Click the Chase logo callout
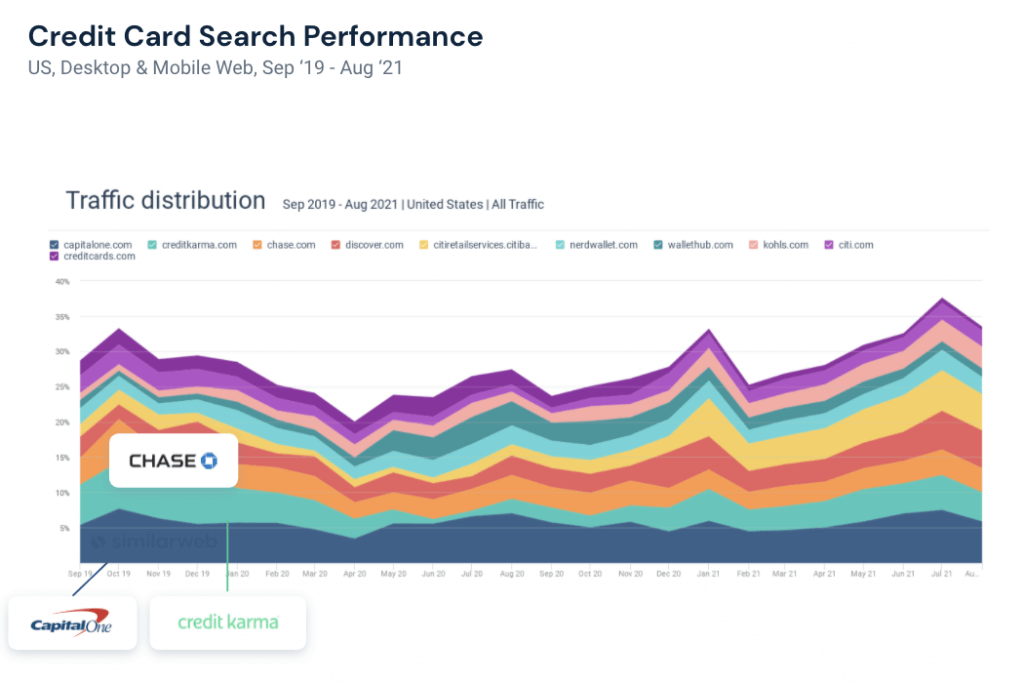Screen dimensions: 1024x683 (173, 460)
